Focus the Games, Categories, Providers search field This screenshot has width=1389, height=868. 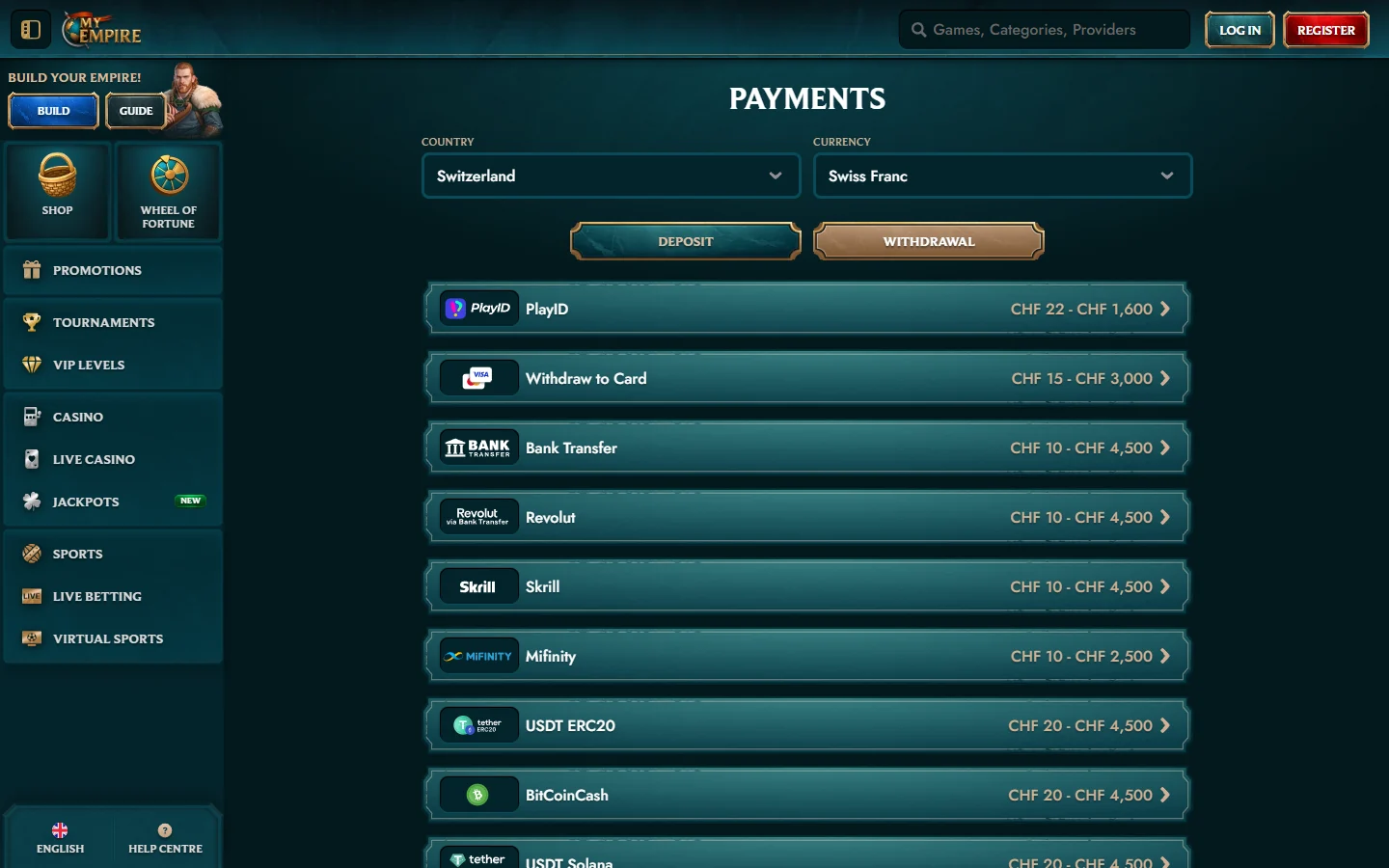[x=1045, y=30]
